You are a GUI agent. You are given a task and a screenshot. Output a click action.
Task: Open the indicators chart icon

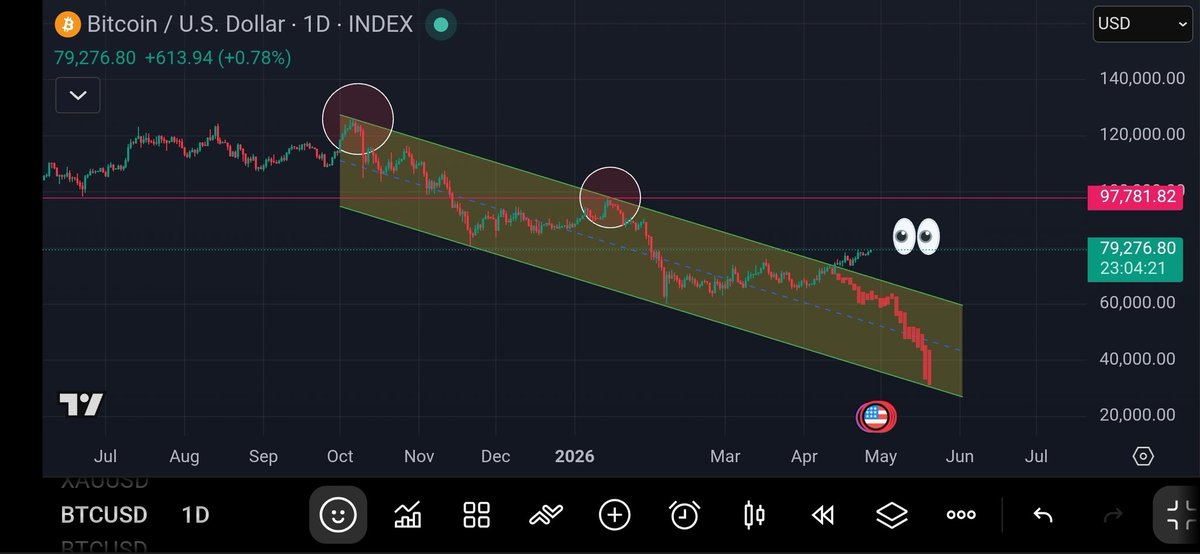tap(407, 515)
